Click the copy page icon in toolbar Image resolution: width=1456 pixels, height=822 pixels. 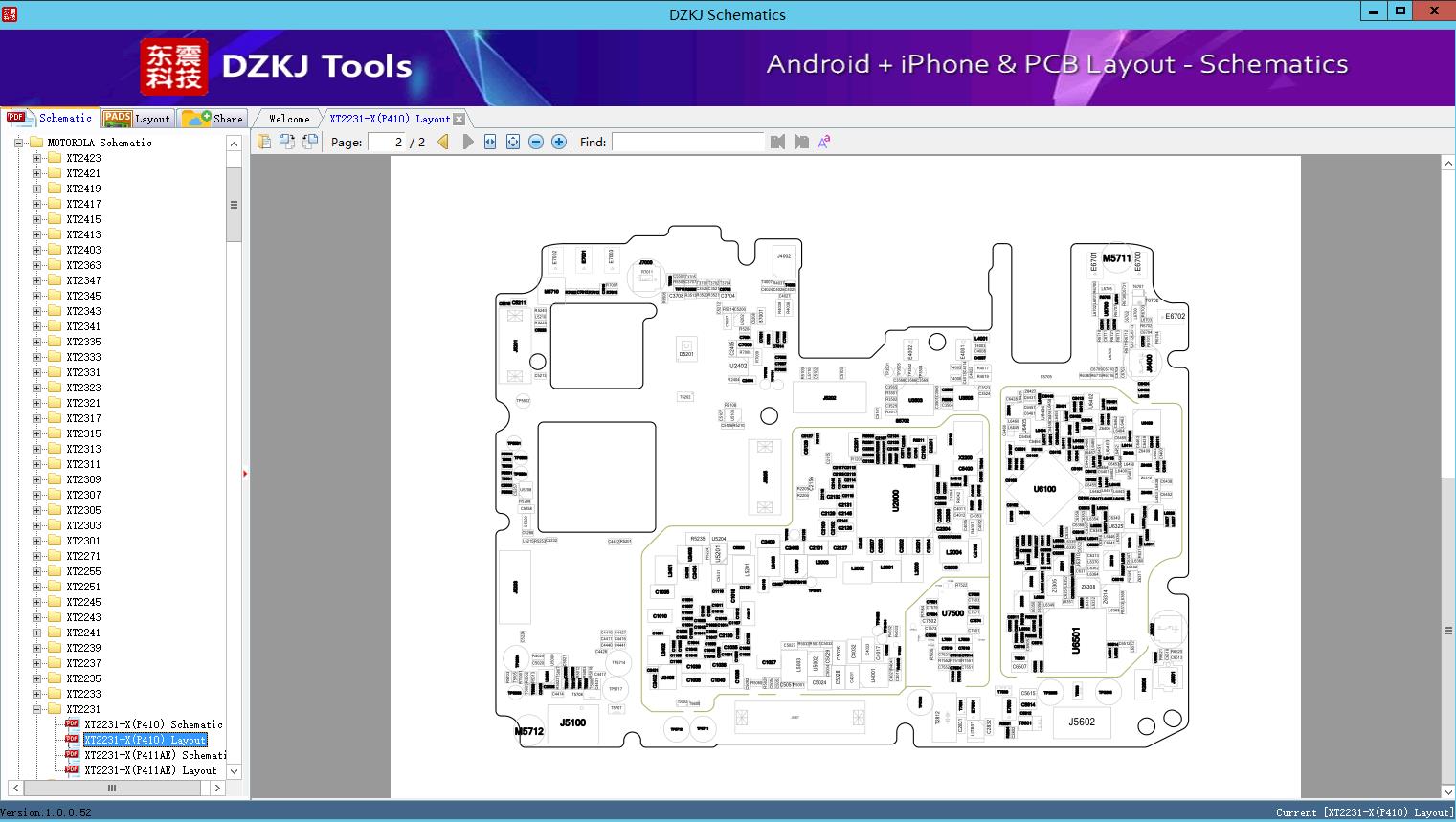pos(263,142)
